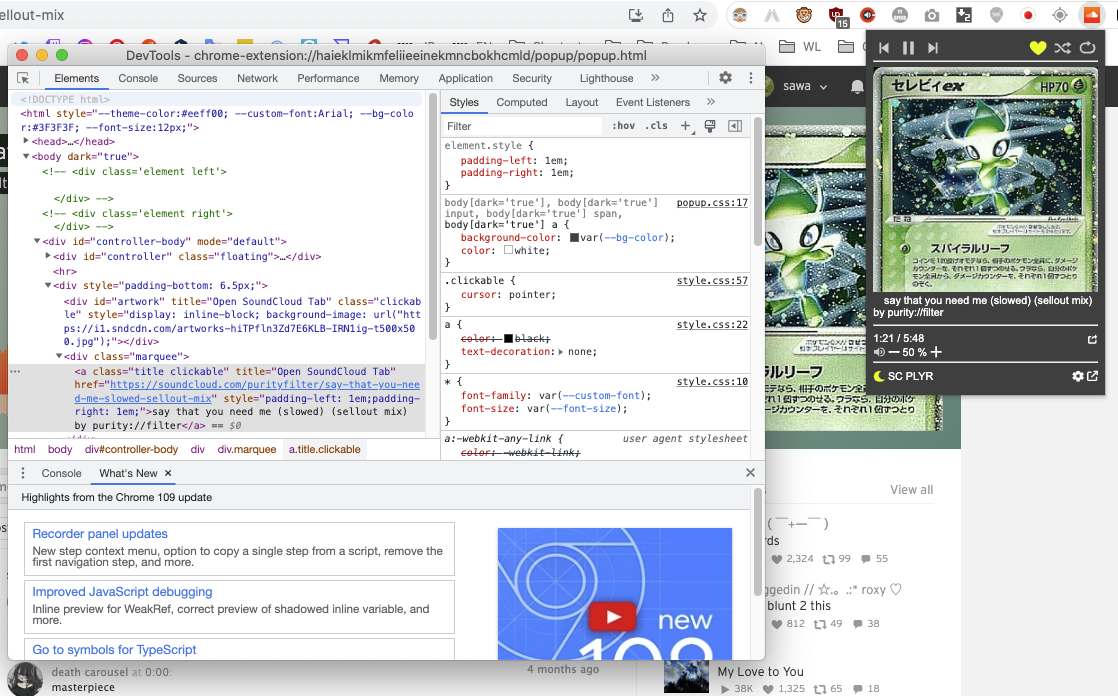1118x696 pixels.
Task: Toggle the :hov element state button
Action: [x=623, y=126]
